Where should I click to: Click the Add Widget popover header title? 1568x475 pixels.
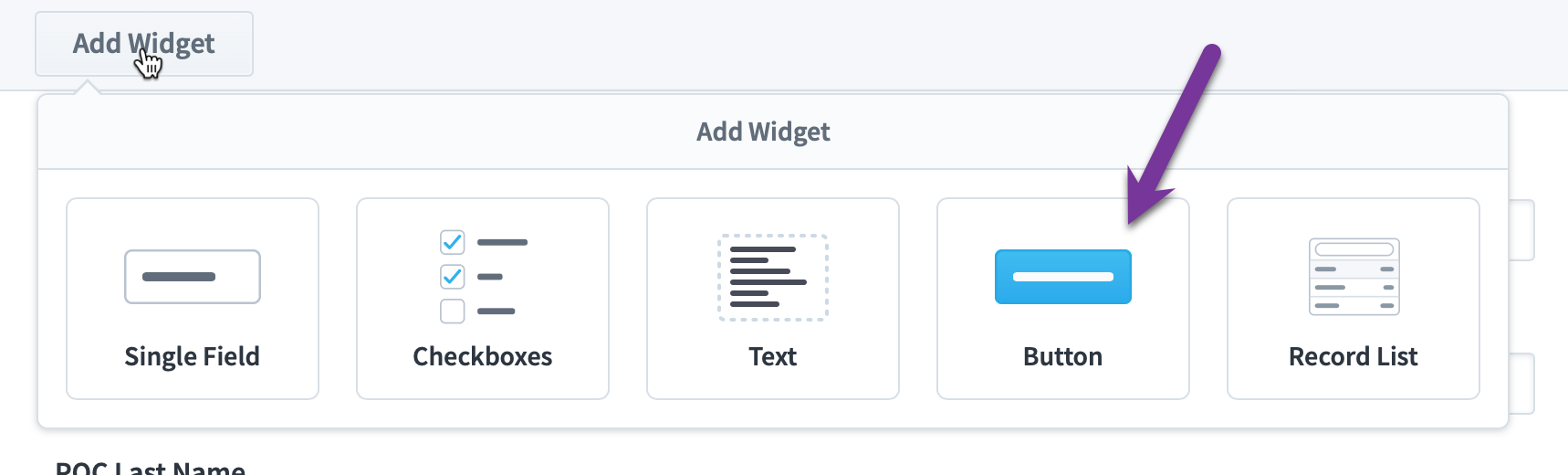click(763, 132)
